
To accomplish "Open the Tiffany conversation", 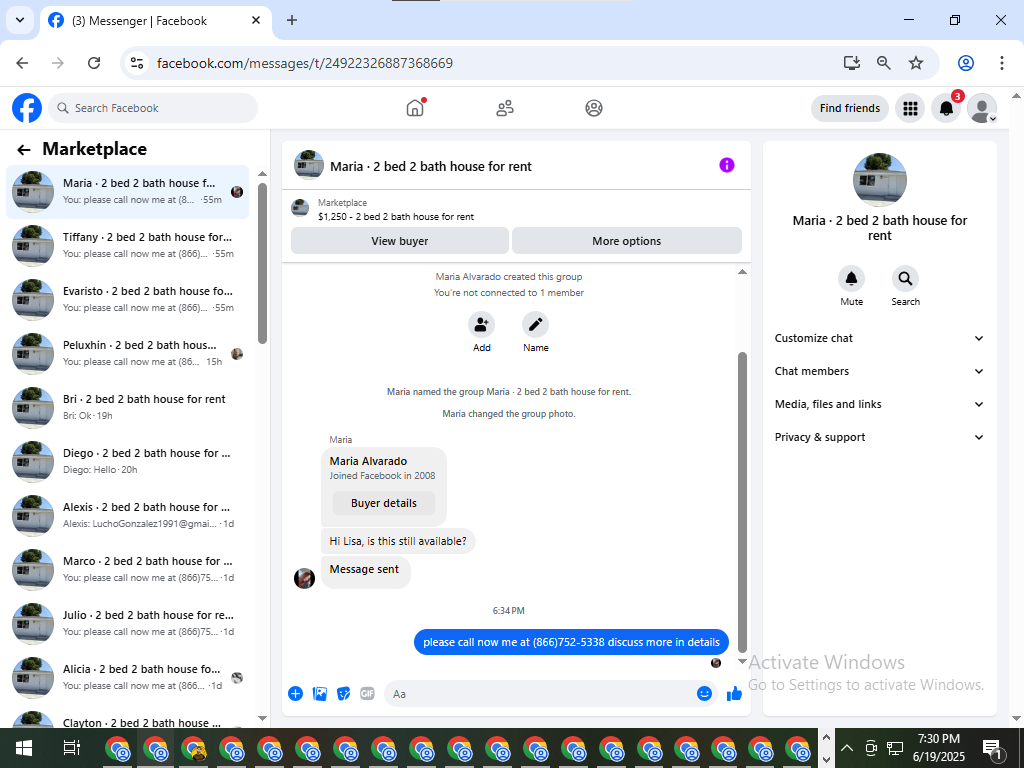I will (x=128, y=246).
